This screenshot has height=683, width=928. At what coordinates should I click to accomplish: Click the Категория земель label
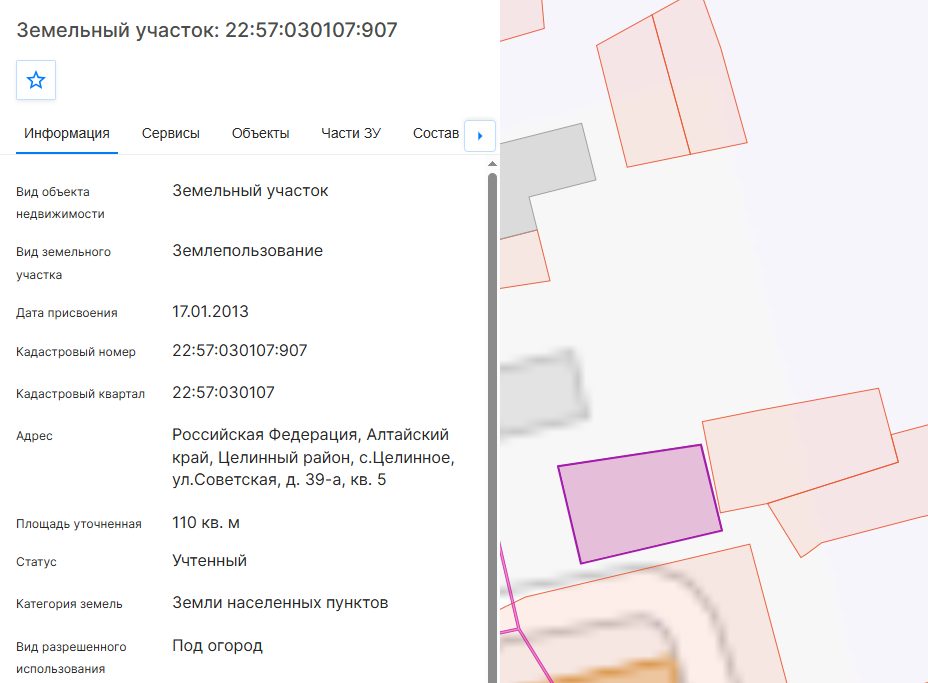pyautogui.click(x=69, y=604)
